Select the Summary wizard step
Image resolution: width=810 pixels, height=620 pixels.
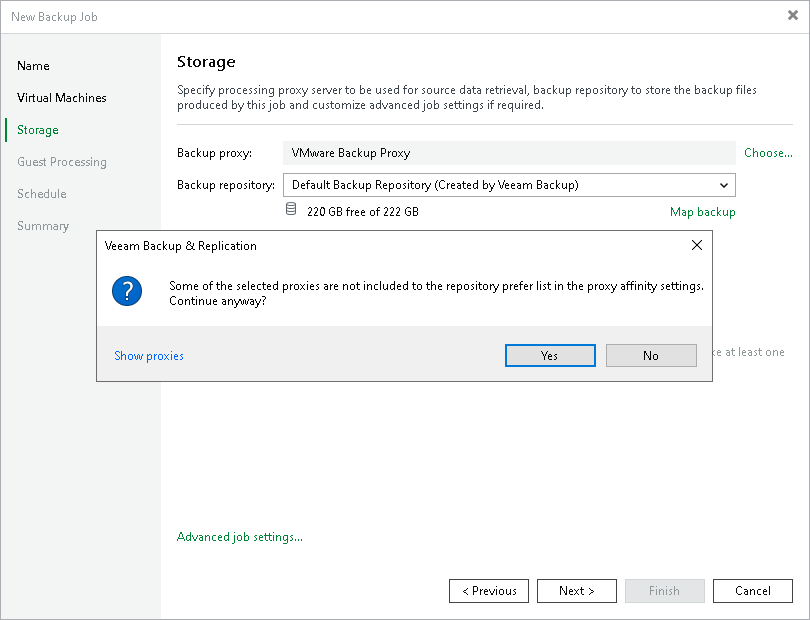point(43,226)
